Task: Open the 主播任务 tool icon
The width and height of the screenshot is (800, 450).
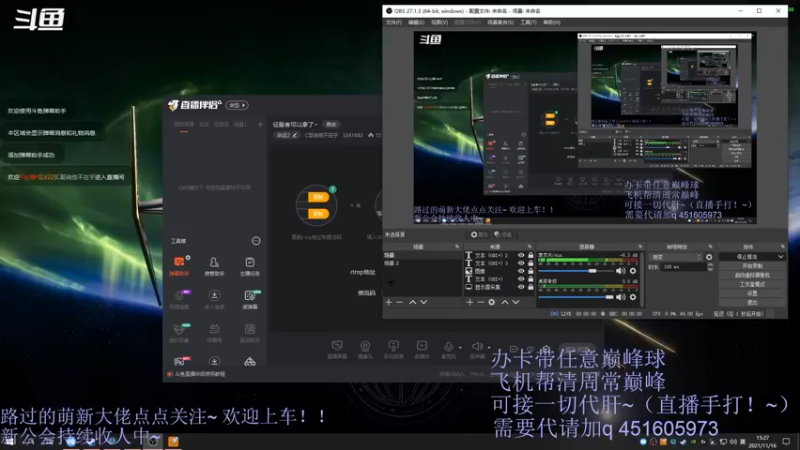Action: pyautogui.click(x=249, y=266)
